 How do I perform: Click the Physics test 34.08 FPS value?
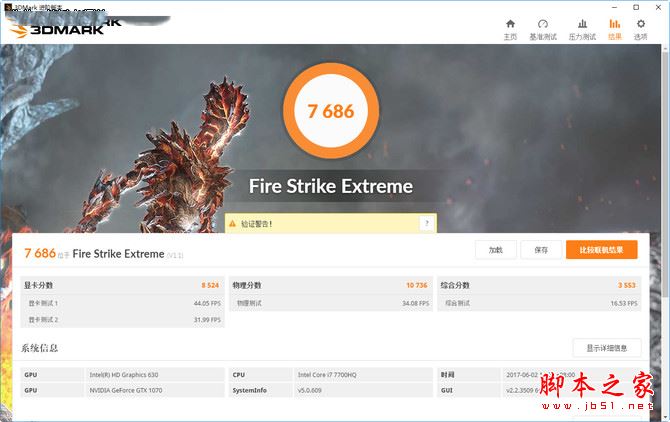pyautogui.click(x=416, y=303)
